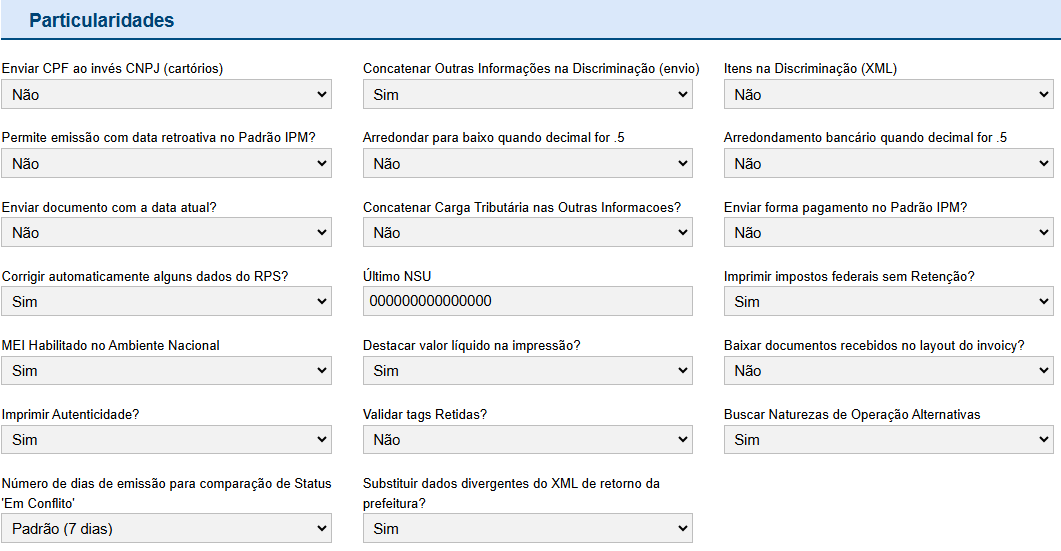Image resolution: width=1061 pixels, height=551 pixels.
Task: Expand 'Imprimir impostos federais sem Retenção?' dropdown
Action: click(x=888, y=302)
